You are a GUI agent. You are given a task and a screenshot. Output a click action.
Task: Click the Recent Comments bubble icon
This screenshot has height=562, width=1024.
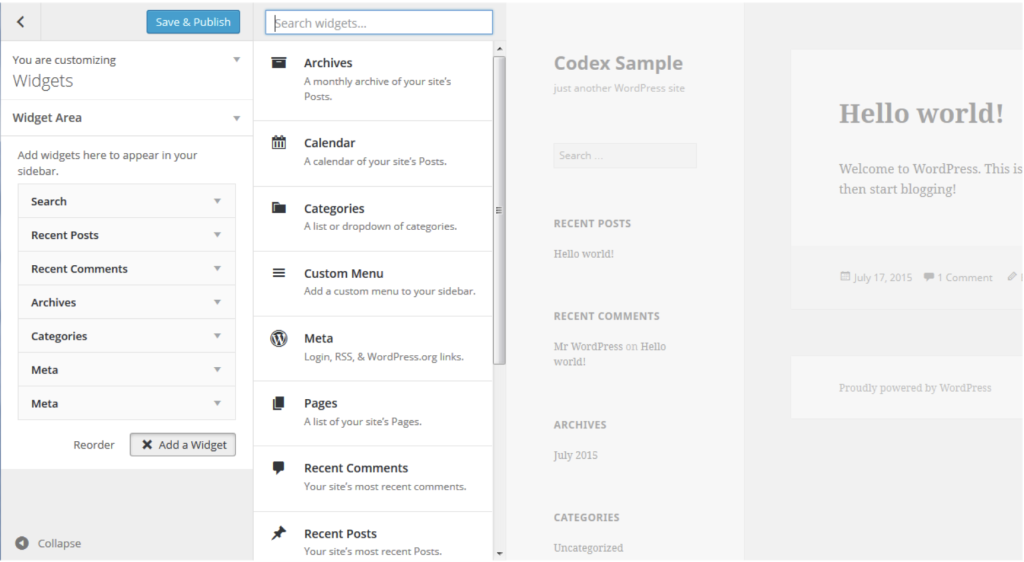[x=279, y=467]
